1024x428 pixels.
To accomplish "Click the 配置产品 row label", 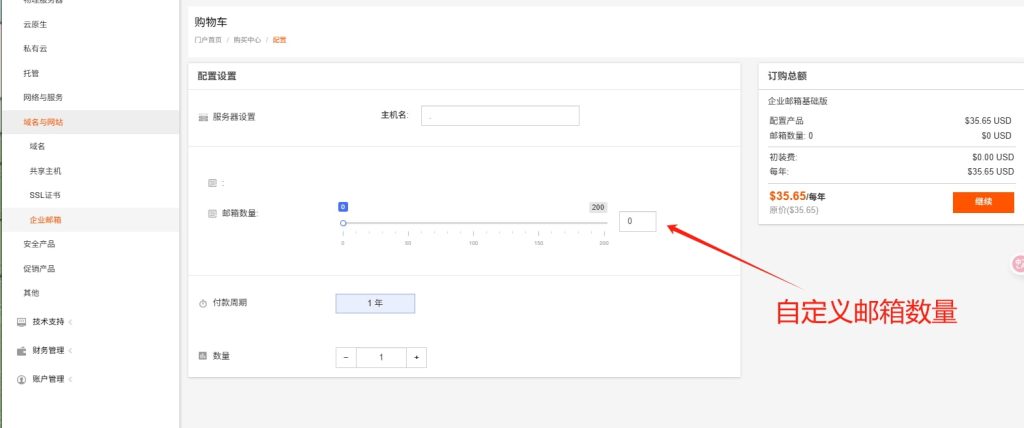I will [786, 121].
